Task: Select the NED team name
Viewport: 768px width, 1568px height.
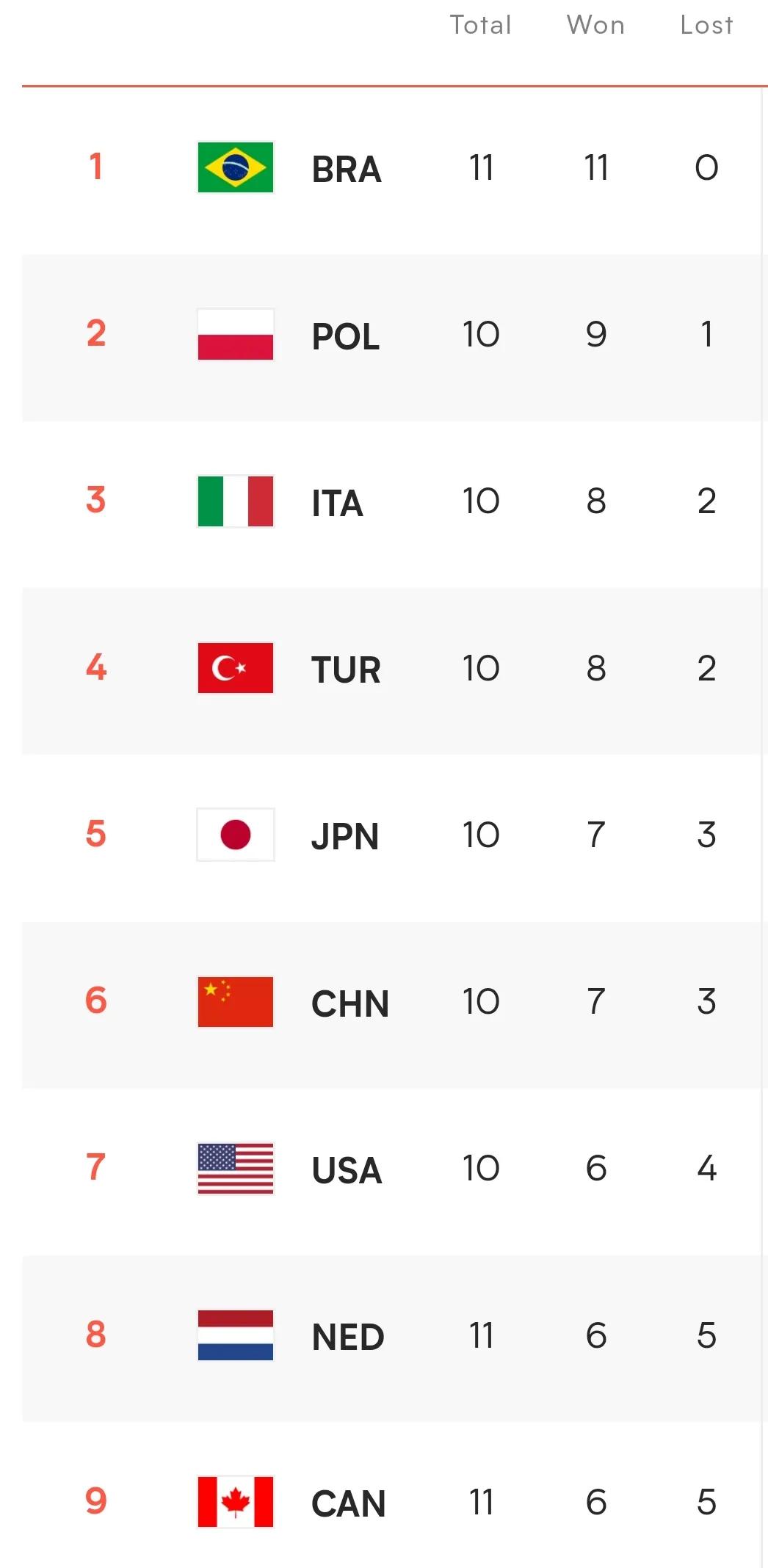Action: [348, 1337]
